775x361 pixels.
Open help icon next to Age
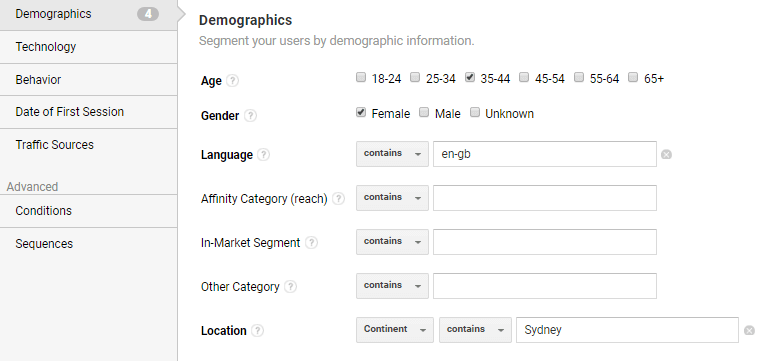point(232,81)
